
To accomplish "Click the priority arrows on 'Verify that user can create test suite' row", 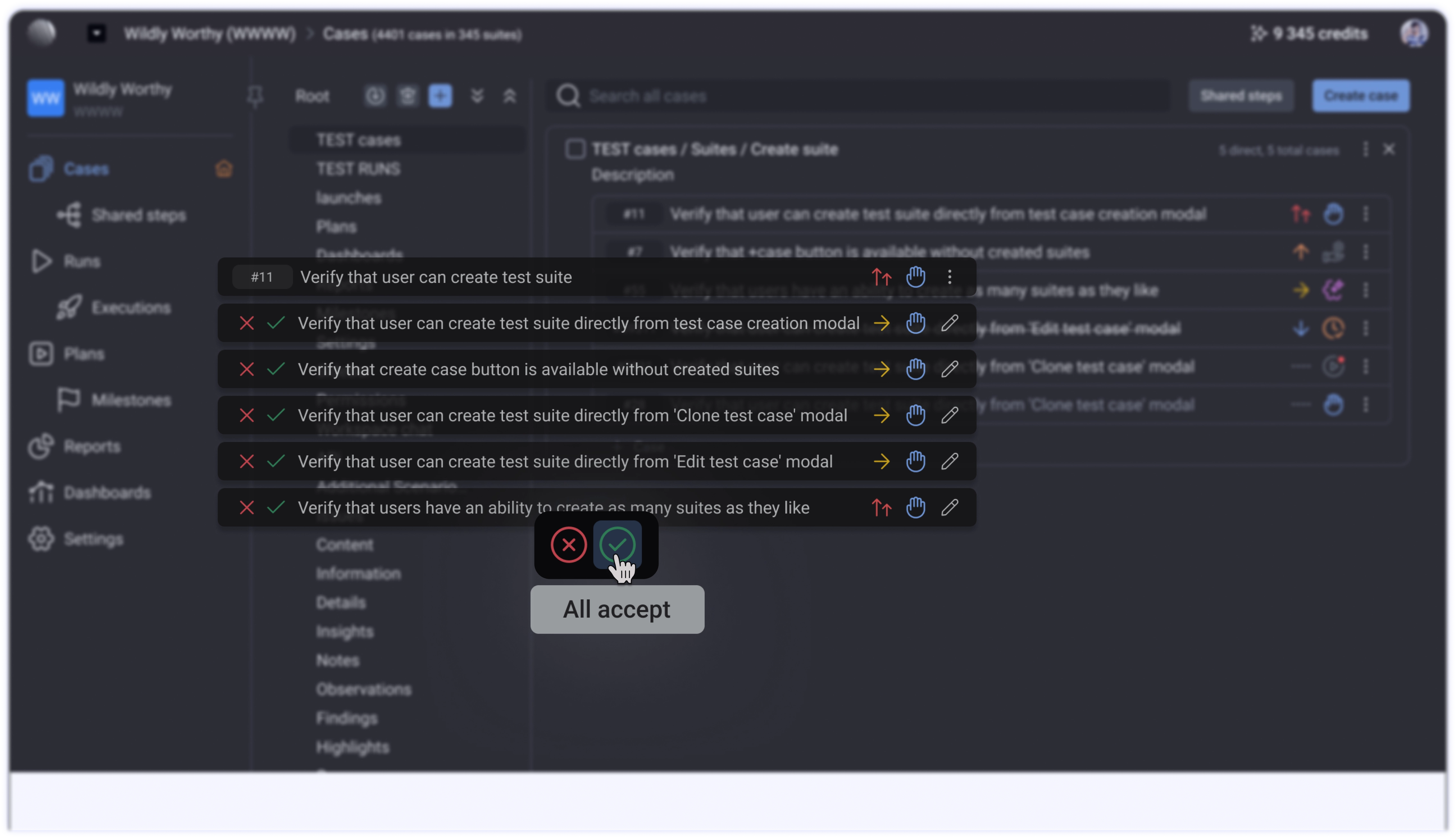I will coord(881,277).
